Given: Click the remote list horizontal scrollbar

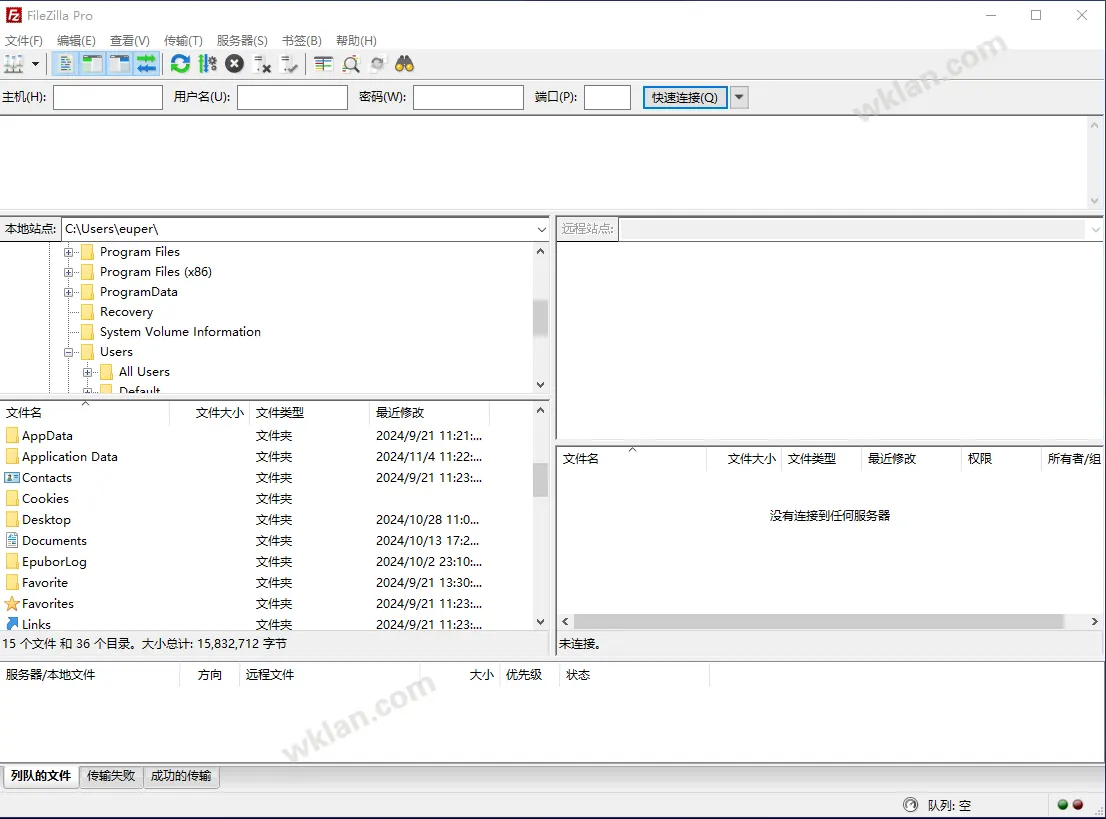Looking at the screenshot, I should click(x=818, y=621).
